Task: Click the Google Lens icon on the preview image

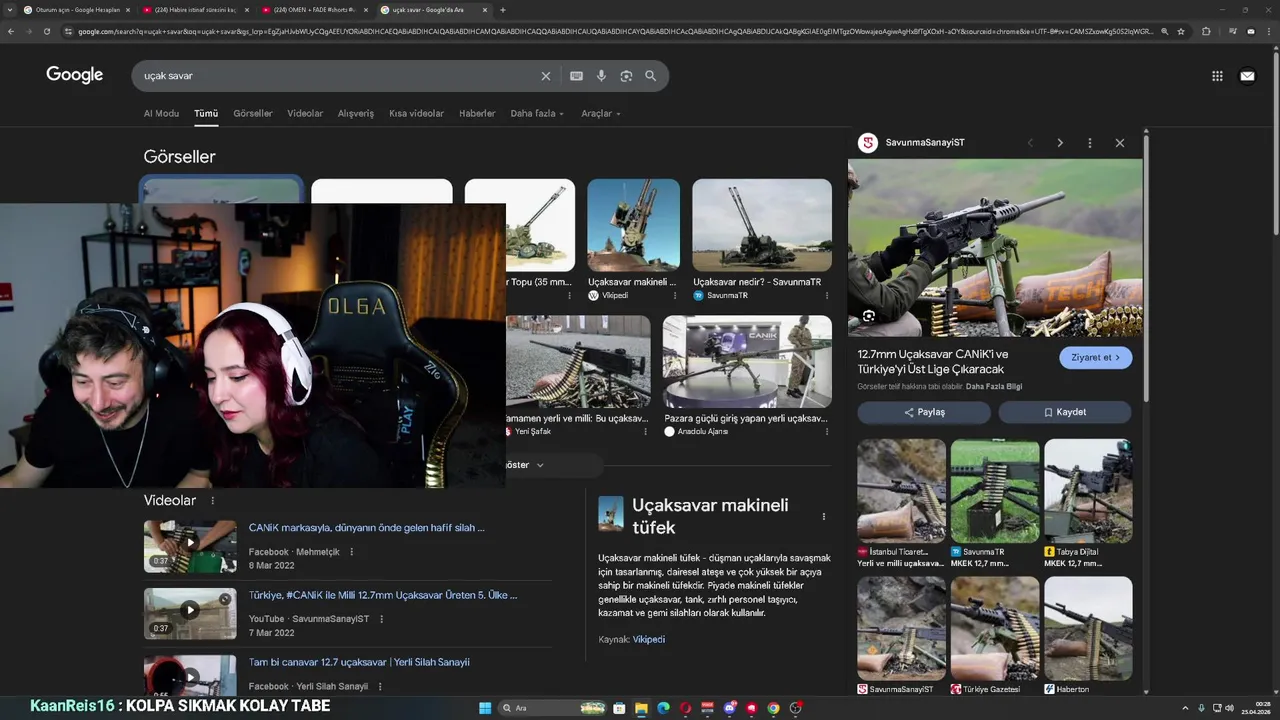Action: coord(869,316)
